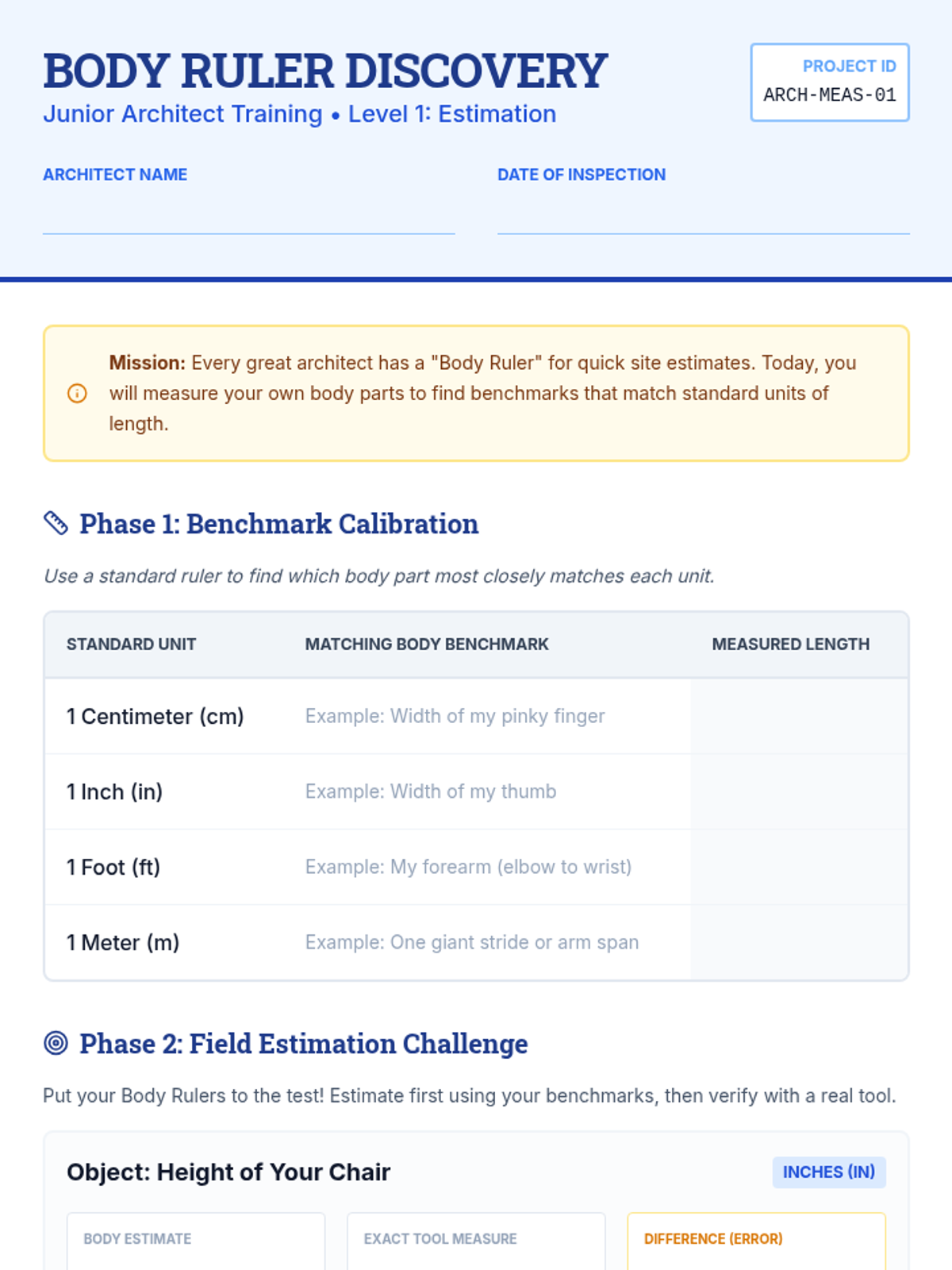952x1270 pixels.
Task: Click the ruler icon beside Phase 1
Action: [56, 524]
